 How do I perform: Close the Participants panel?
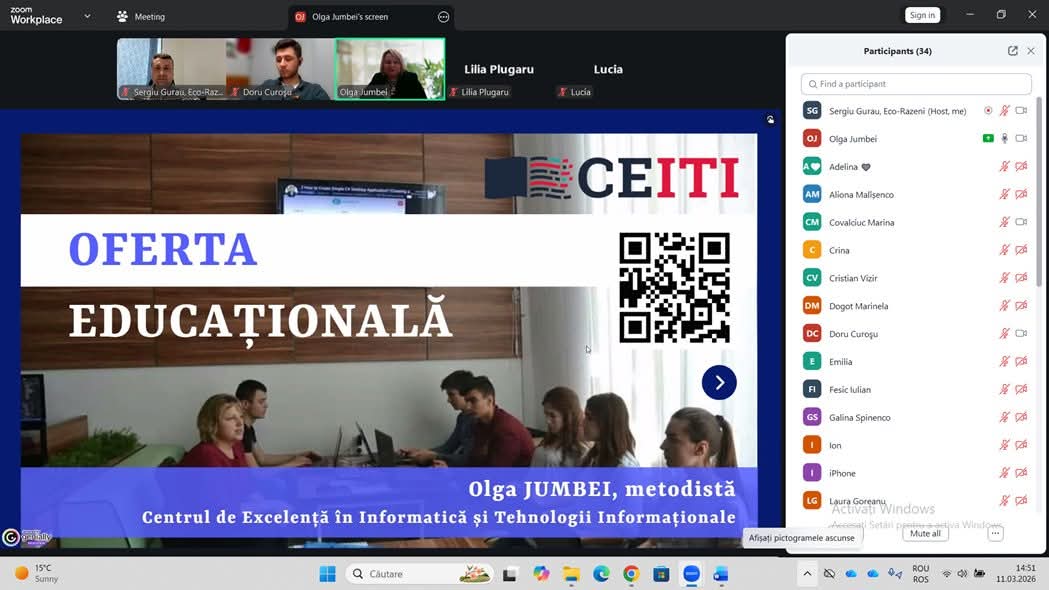1031,51
